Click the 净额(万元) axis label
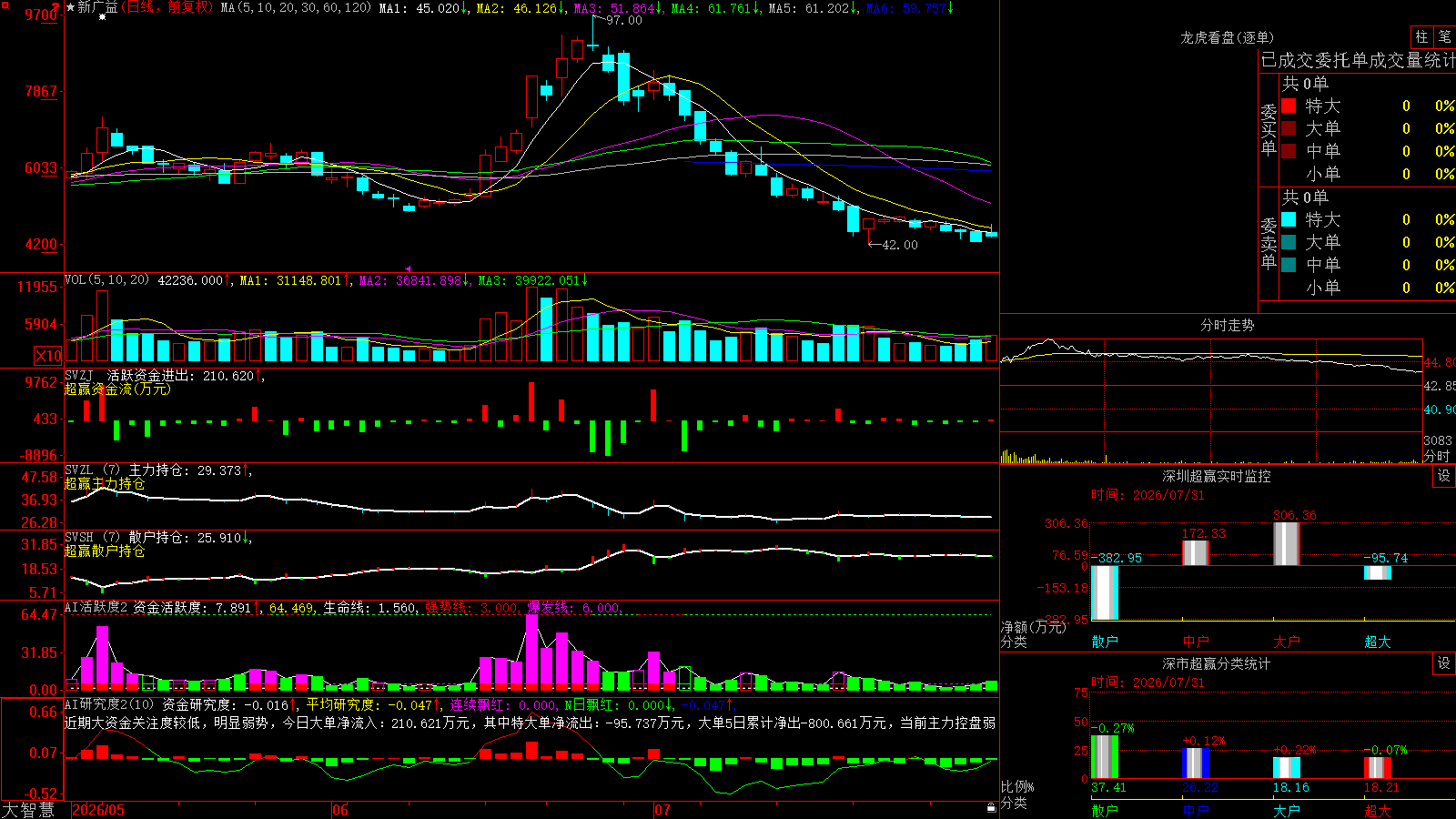This screenshot has height=819, width=1456. click(x=1033, y=627)
